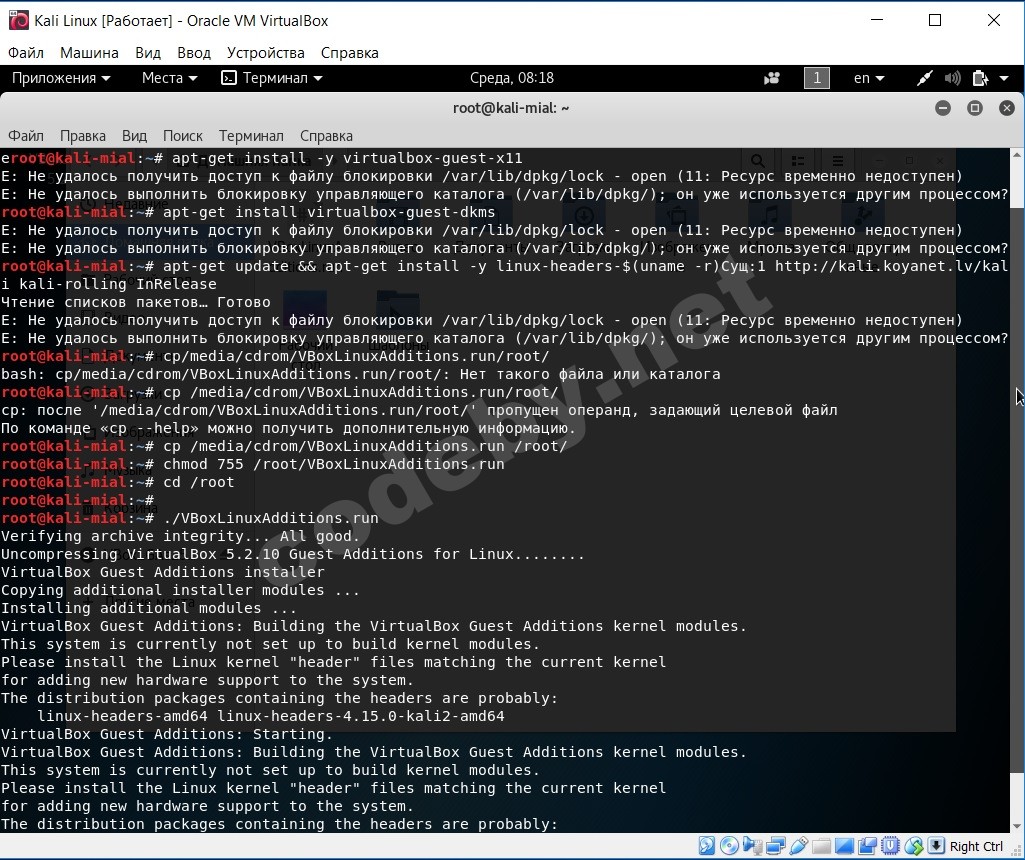The height and width of the screenshot is (860, 1025).
Task: Open the en keyboard layout dropdown
Action: [x=869, y=78]
